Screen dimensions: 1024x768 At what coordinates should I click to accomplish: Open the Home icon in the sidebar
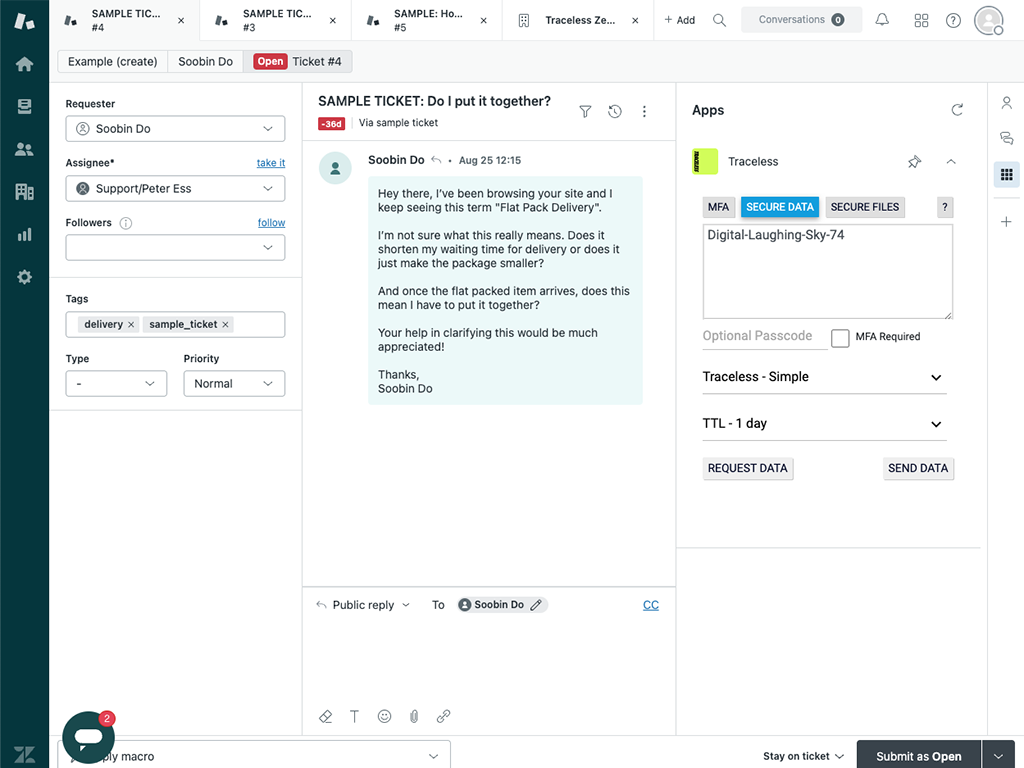coord(24,61)
